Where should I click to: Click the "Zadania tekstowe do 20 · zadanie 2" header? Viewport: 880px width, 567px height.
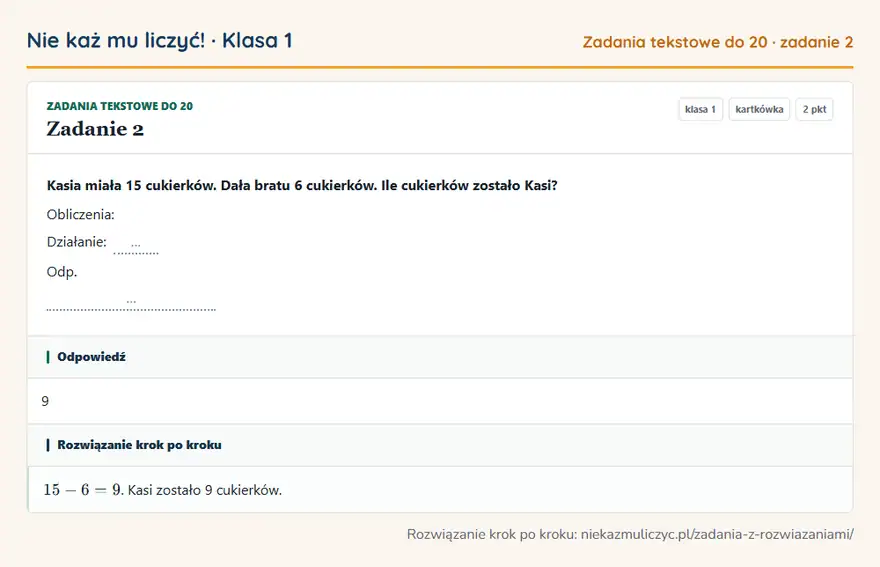click(717, 42)
